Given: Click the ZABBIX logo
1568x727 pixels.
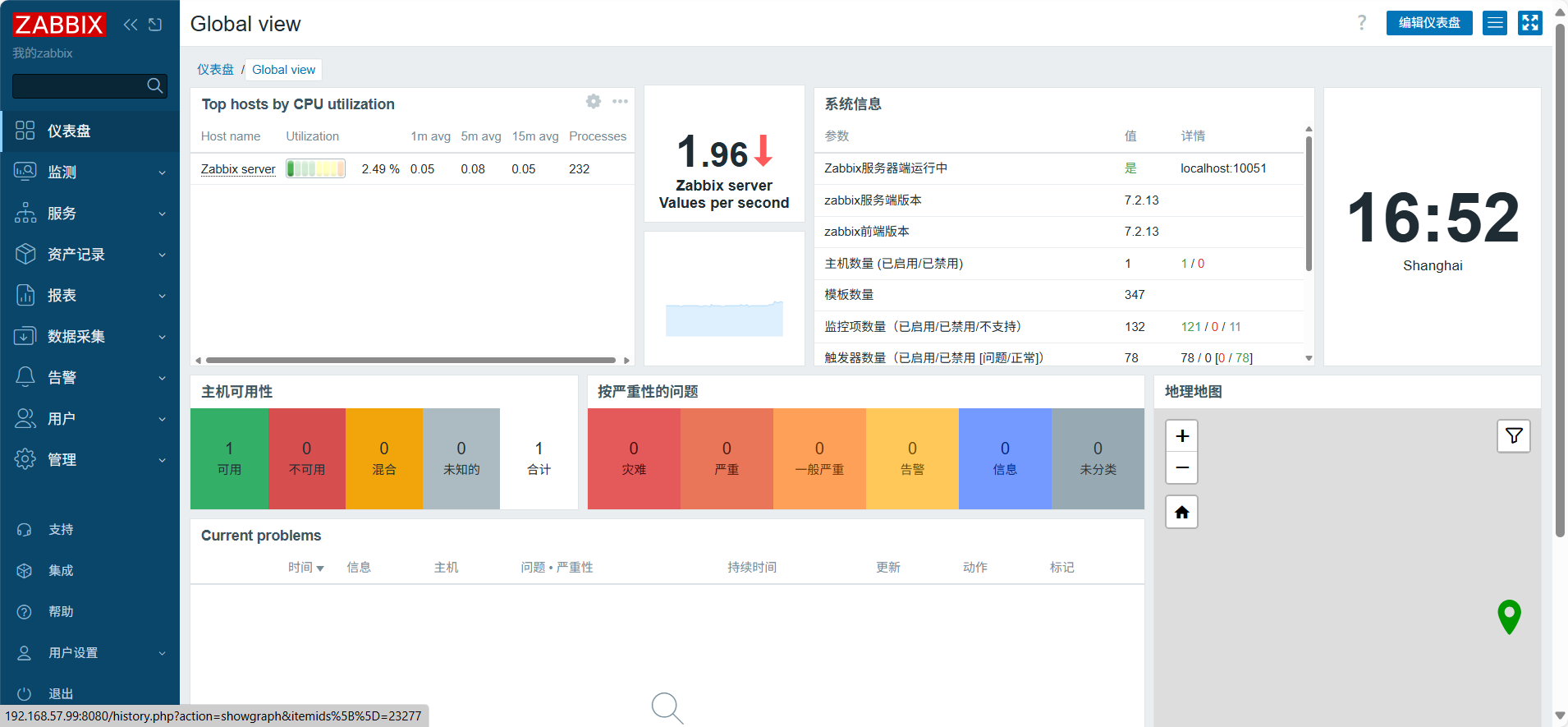Looking at the screenshot, I should pyautogui.click(x=59, y=25).
